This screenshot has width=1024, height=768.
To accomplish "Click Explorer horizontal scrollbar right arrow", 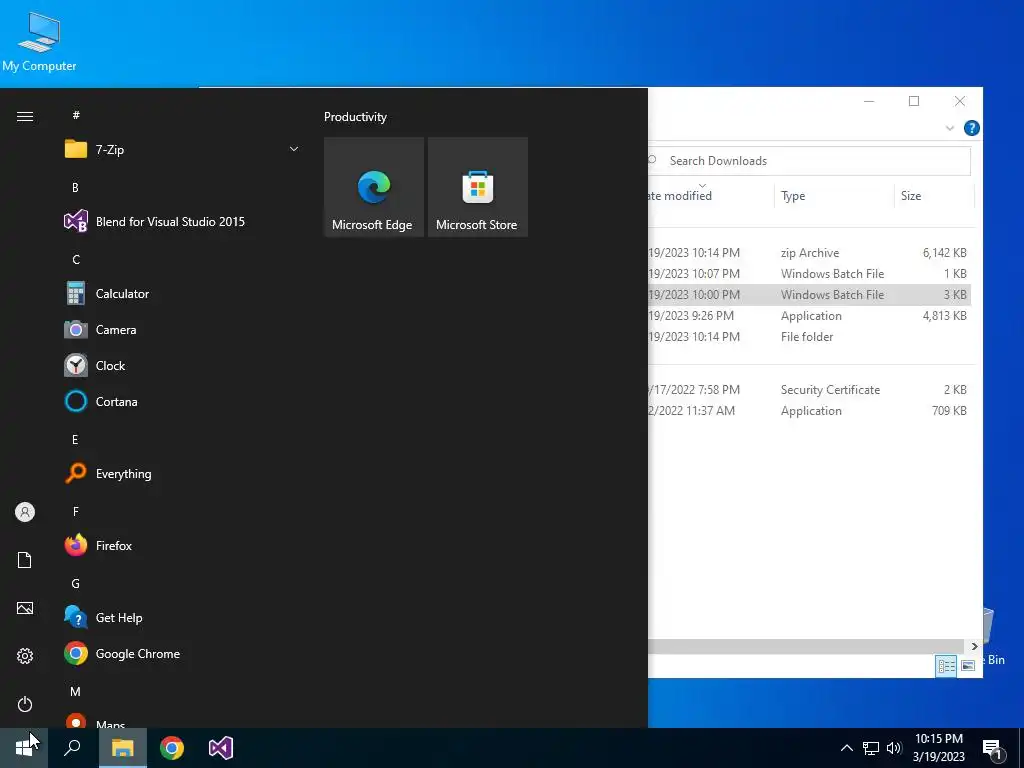I will pyautogui.click(x=974, y=647).
